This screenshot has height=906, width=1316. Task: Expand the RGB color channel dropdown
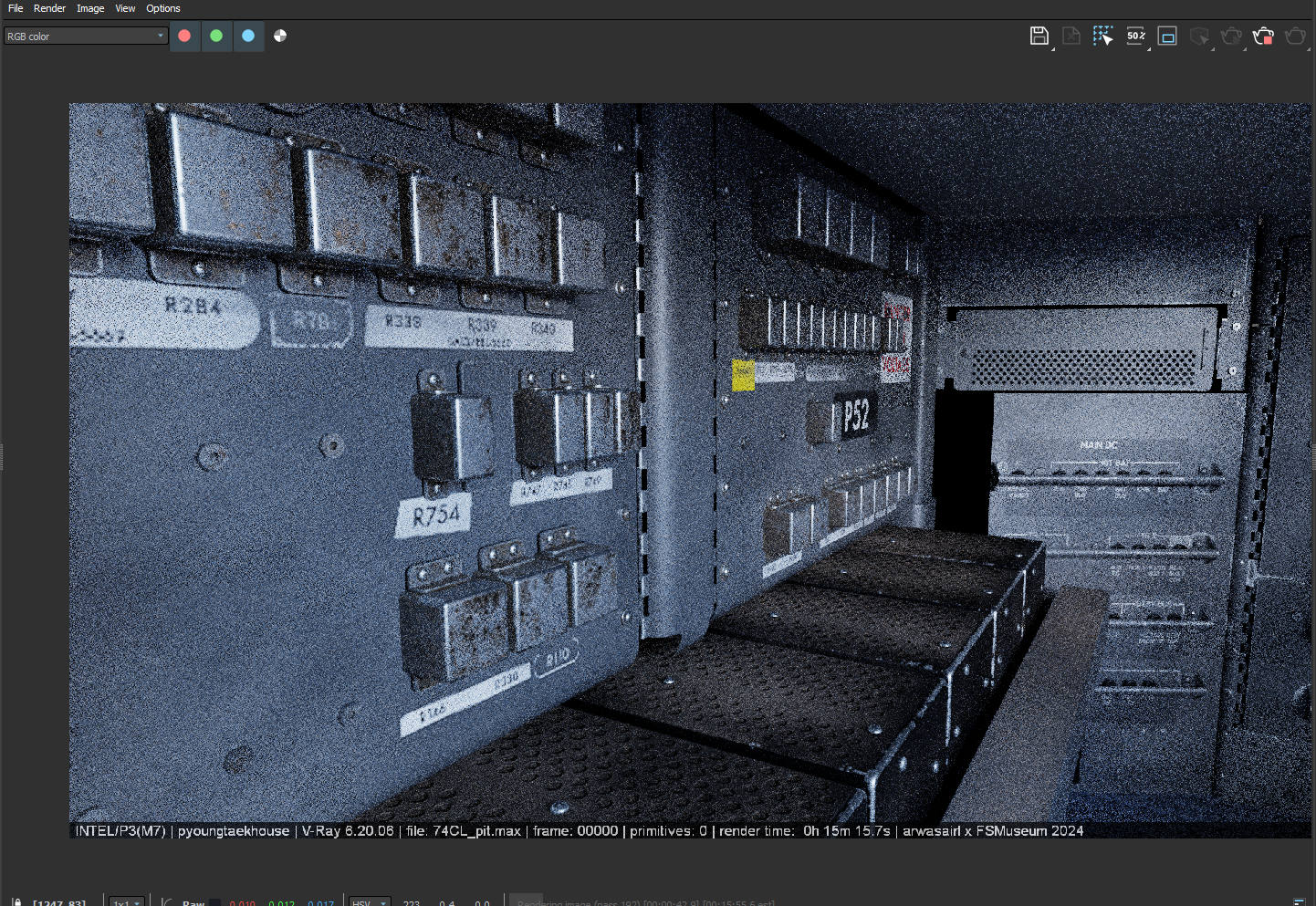pyautogui.click(x=86, y=36)
